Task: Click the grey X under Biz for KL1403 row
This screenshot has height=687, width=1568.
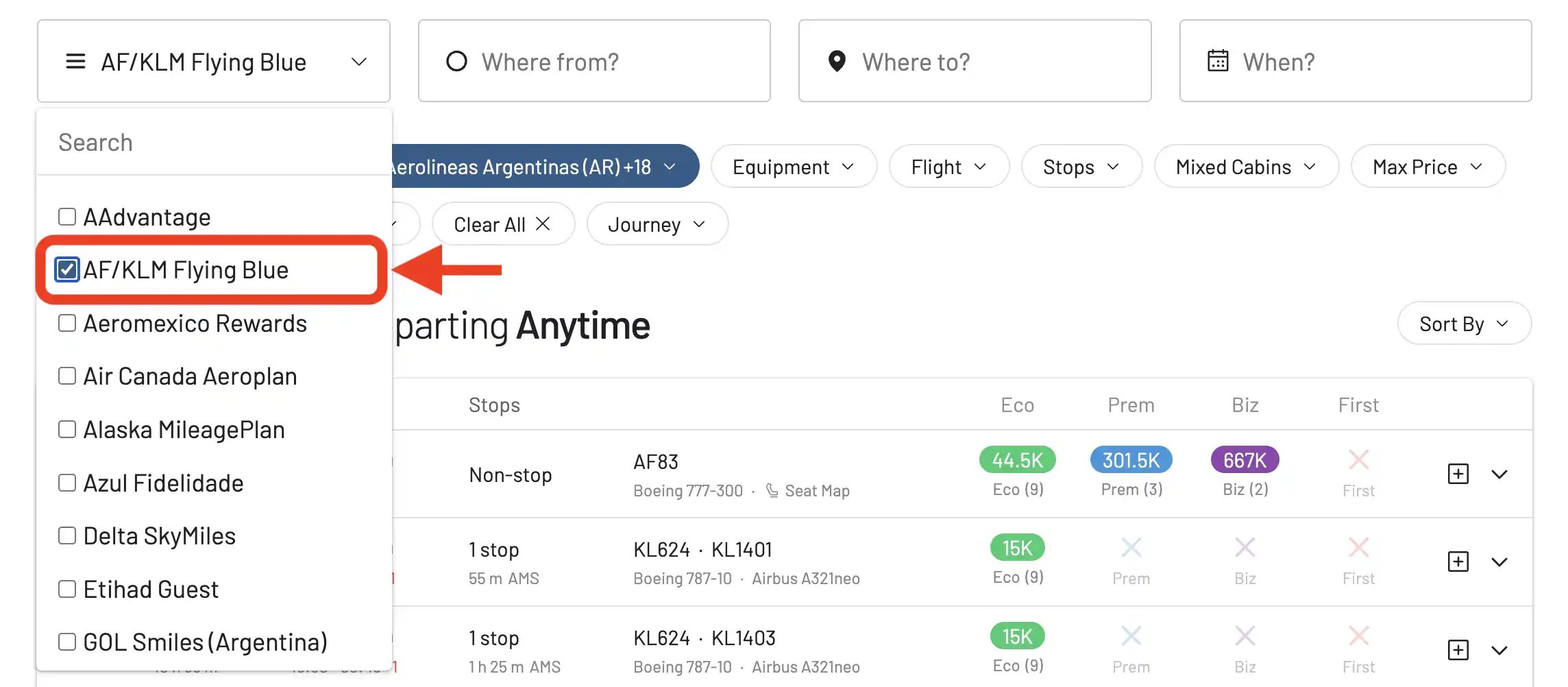Action: coord(1245,636)
